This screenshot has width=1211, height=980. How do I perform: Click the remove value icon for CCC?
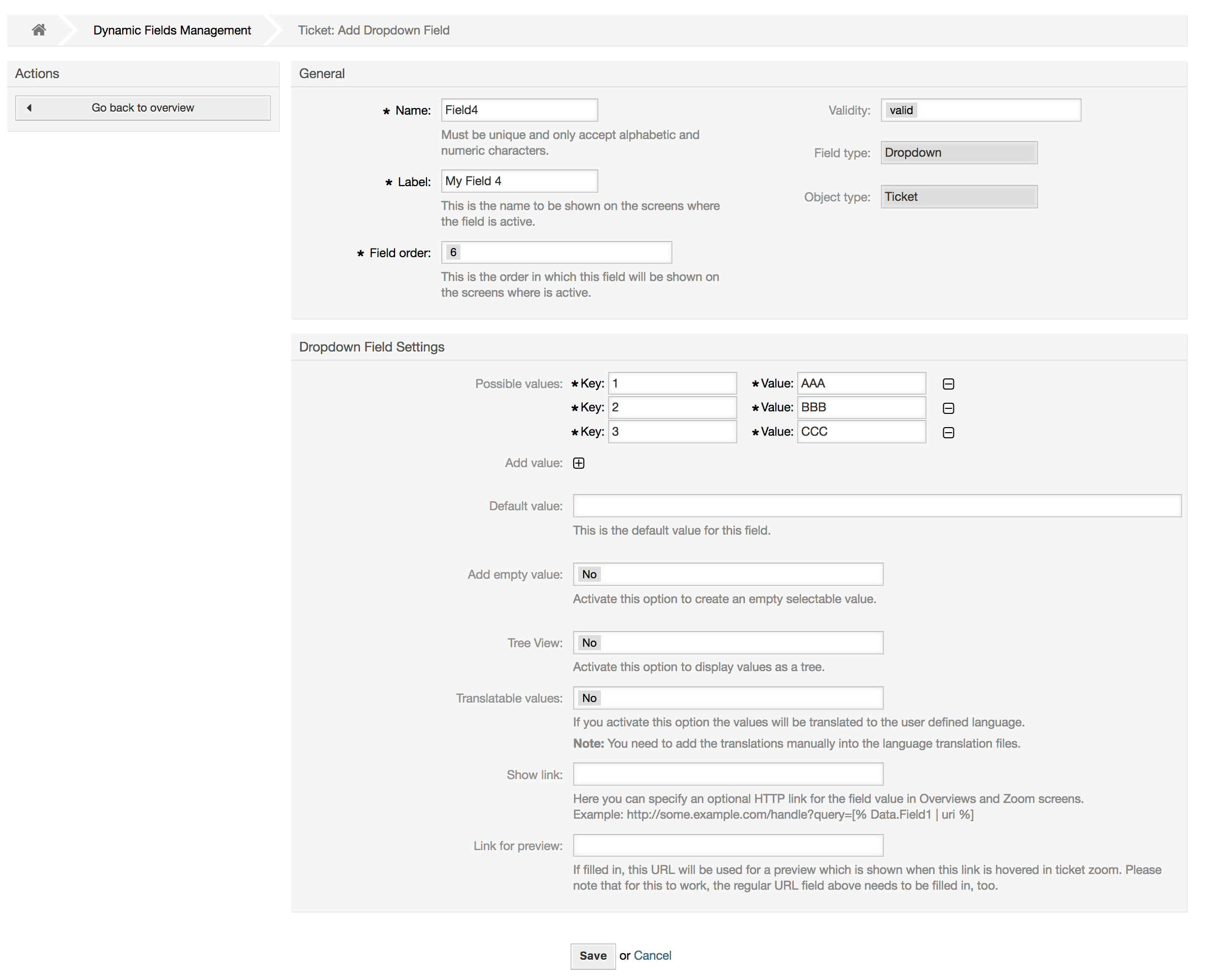(x=948, y=430)
